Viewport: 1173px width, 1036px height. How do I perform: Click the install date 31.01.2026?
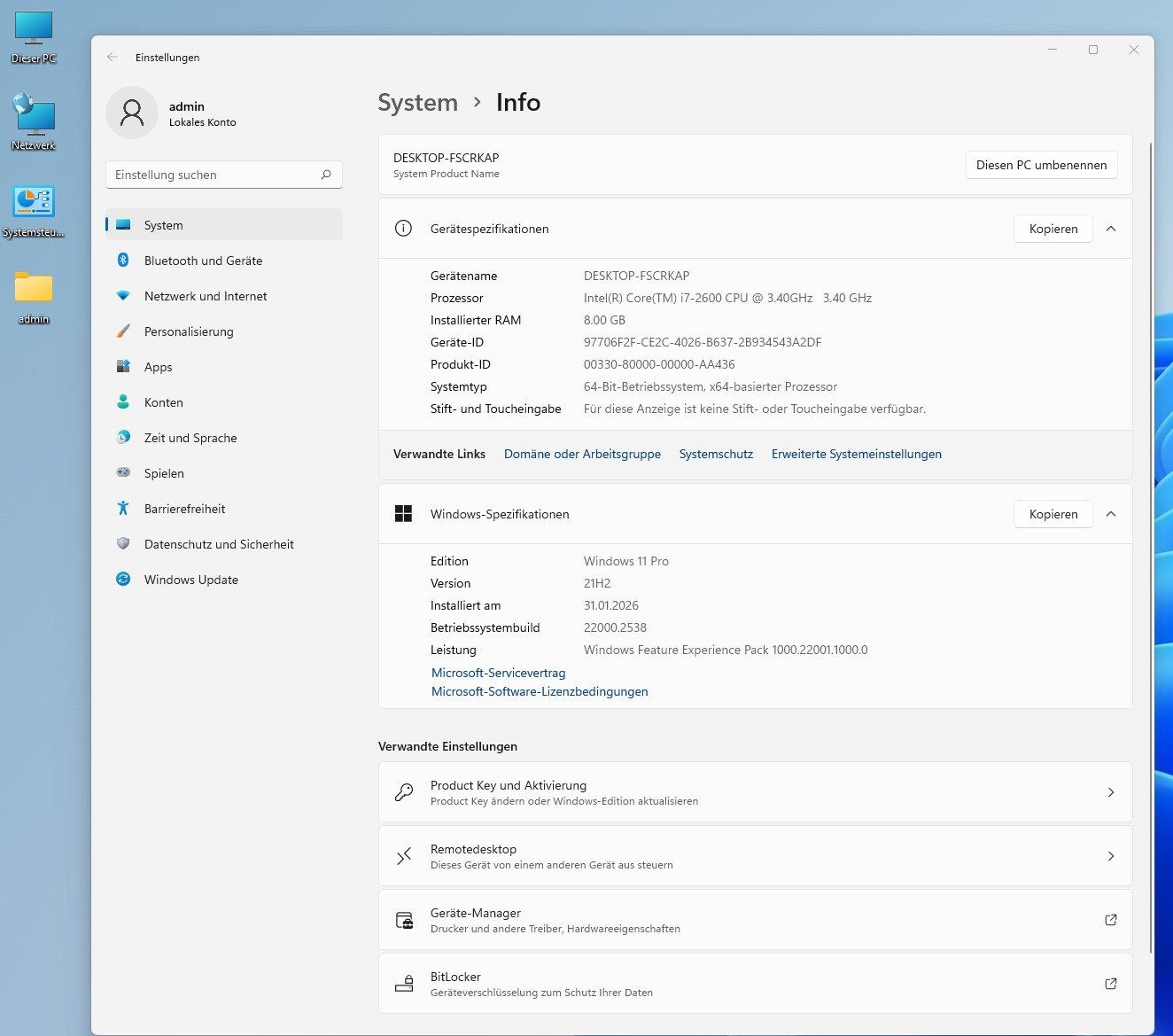611,605
